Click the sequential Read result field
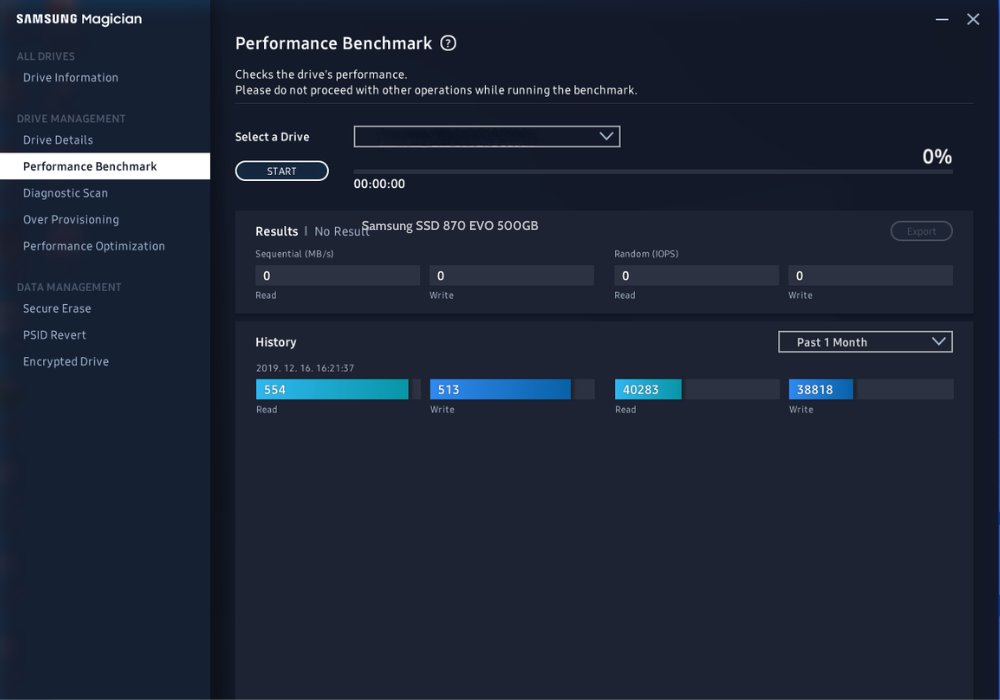Viewport: 1000px width, 700px height. 337,275
